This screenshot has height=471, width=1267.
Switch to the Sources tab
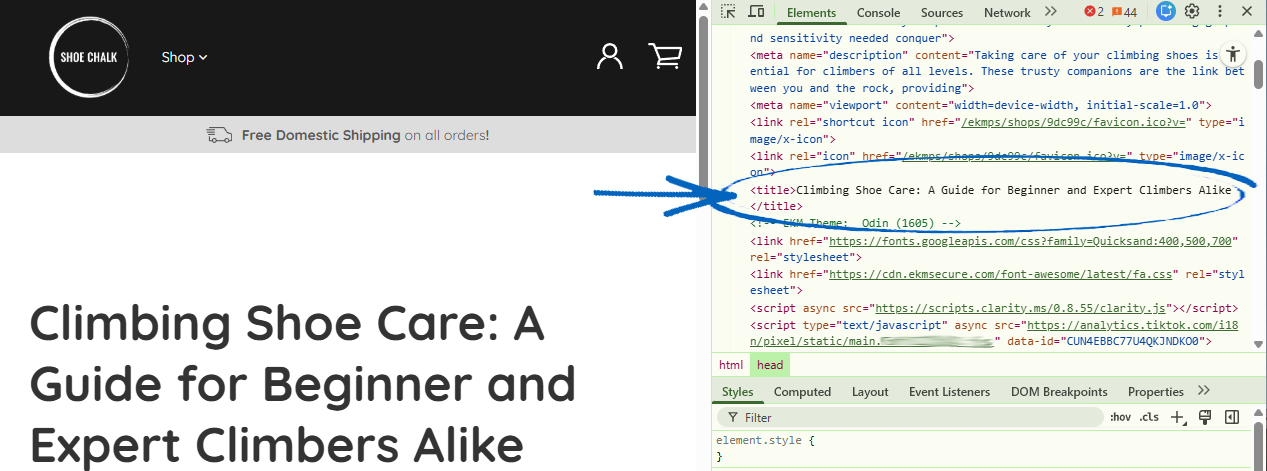coord(942,13)
